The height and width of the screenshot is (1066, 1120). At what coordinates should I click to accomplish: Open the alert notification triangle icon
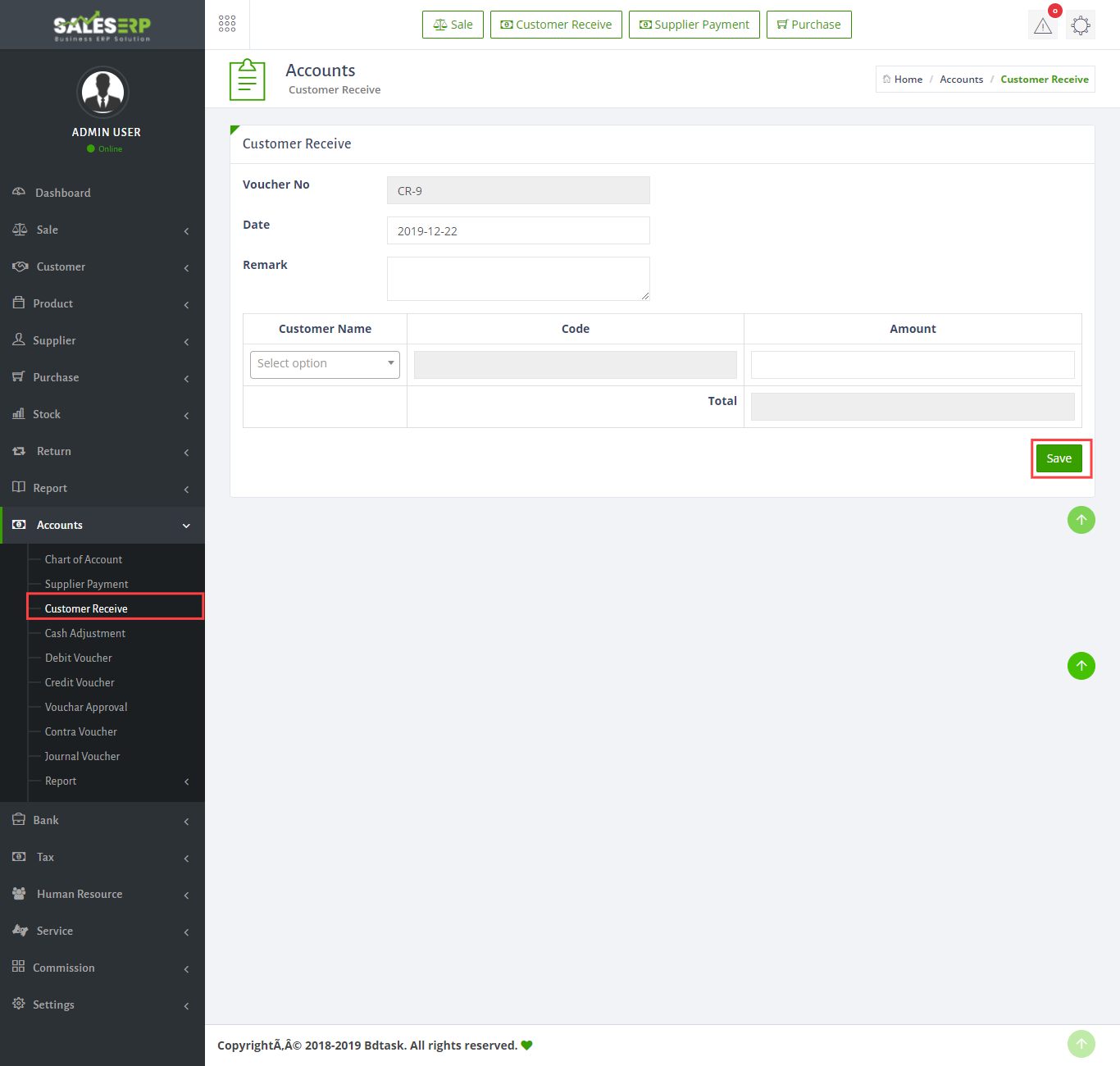pyautogui.click(x=1042, y=25)
